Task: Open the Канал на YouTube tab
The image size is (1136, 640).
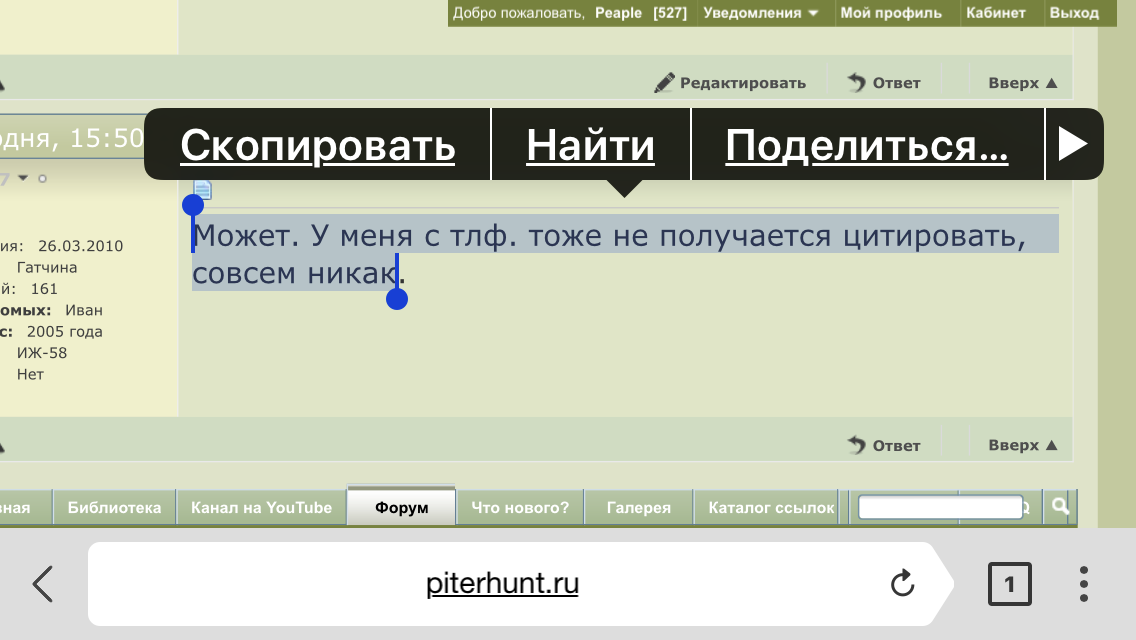Action: (261, 508)
